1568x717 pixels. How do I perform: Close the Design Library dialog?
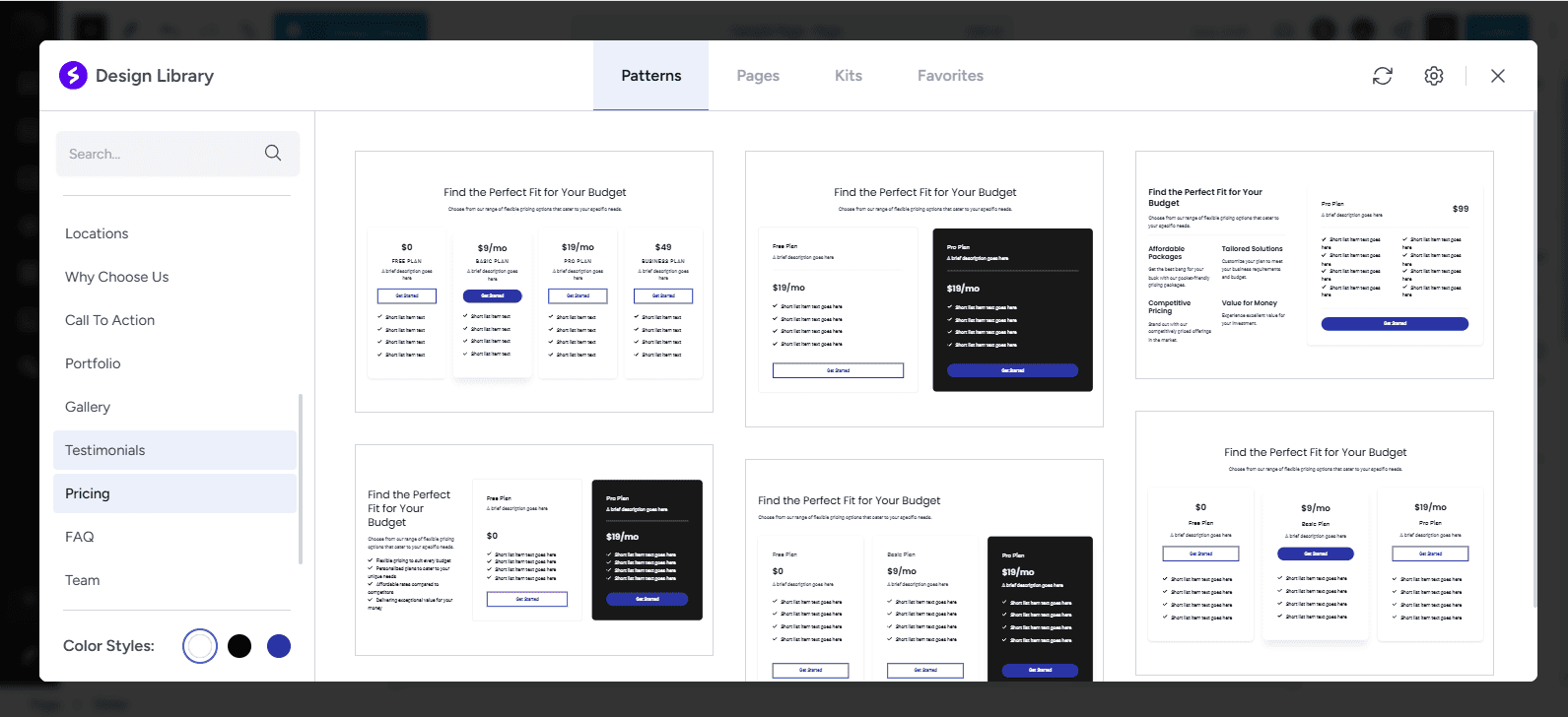point(1498,76)
